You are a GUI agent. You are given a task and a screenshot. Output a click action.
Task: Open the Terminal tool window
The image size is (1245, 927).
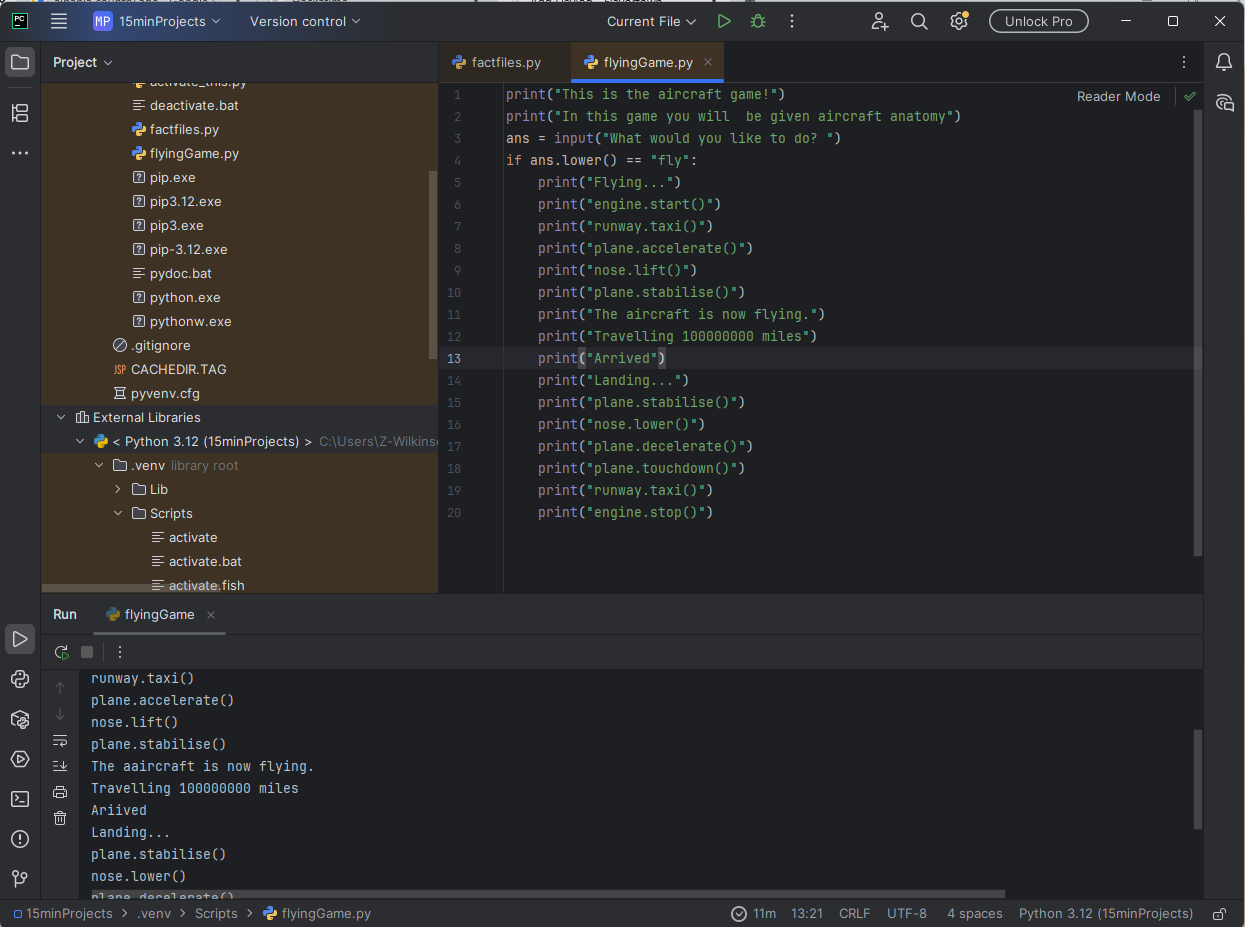point(20,799)
